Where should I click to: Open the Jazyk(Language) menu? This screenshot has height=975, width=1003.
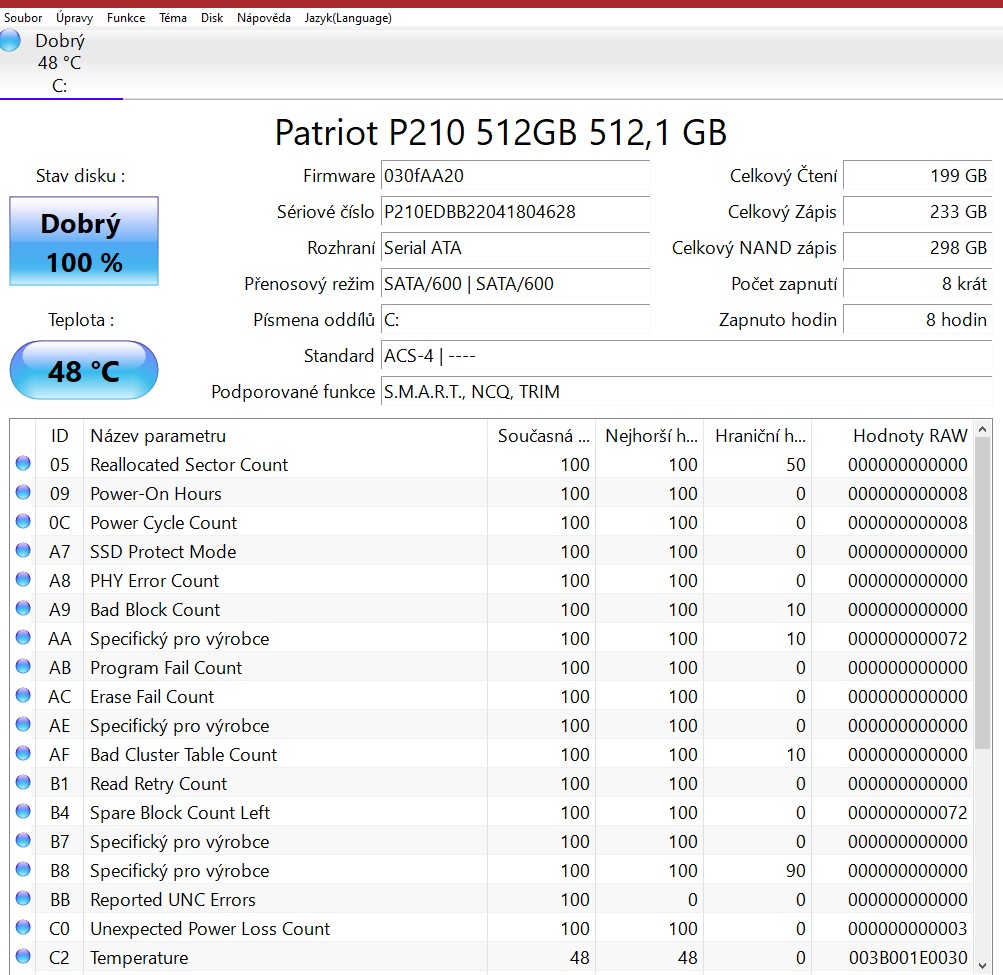[x=348, y=18]
